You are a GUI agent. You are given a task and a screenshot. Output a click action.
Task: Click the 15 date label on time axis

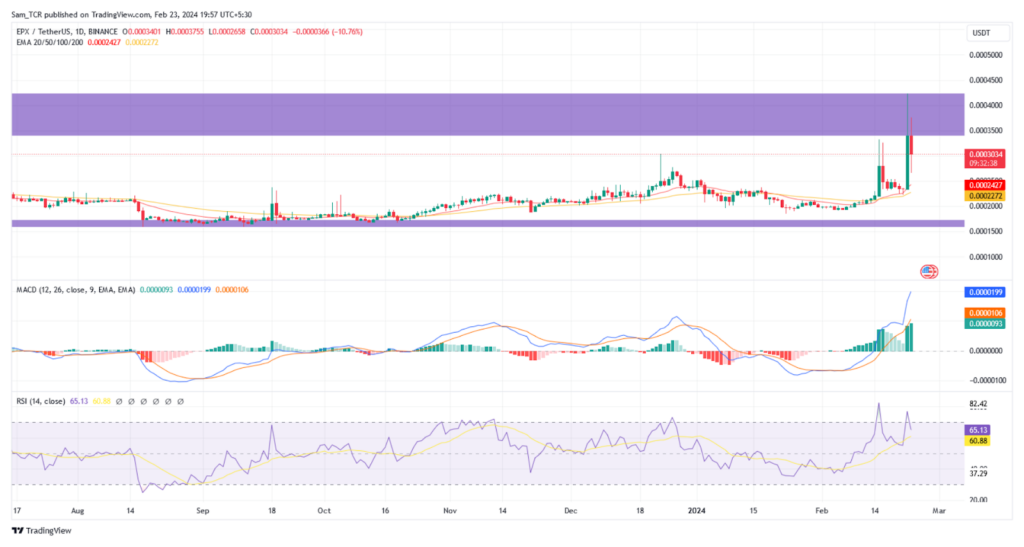point(753,511)
